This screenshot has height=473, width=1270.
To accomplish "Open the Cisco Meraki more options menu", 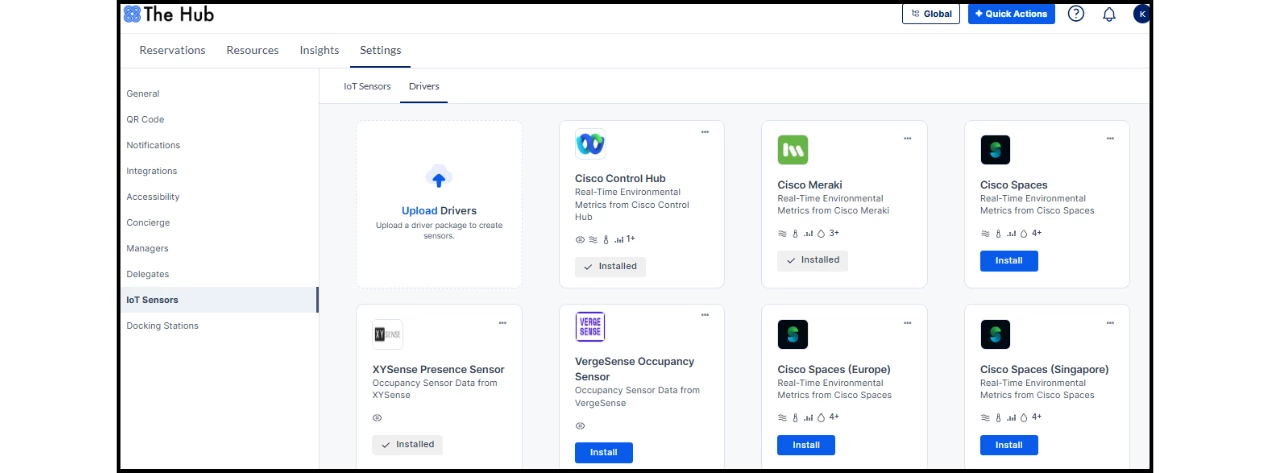I will (908, 138).
